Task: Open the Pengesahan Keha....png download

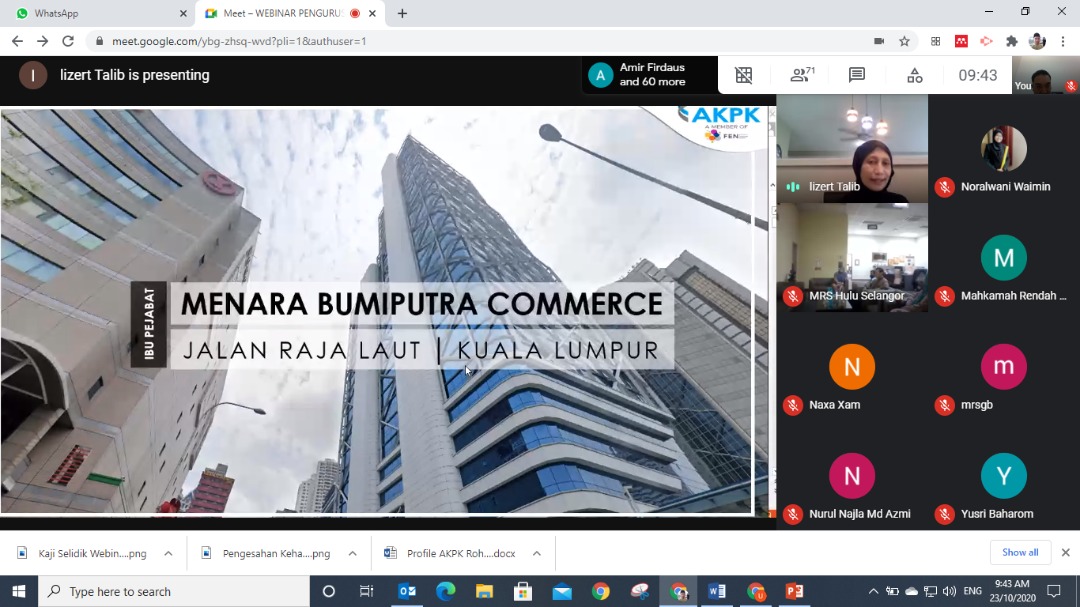Action: pyautogui.click(x=267, y=553)
